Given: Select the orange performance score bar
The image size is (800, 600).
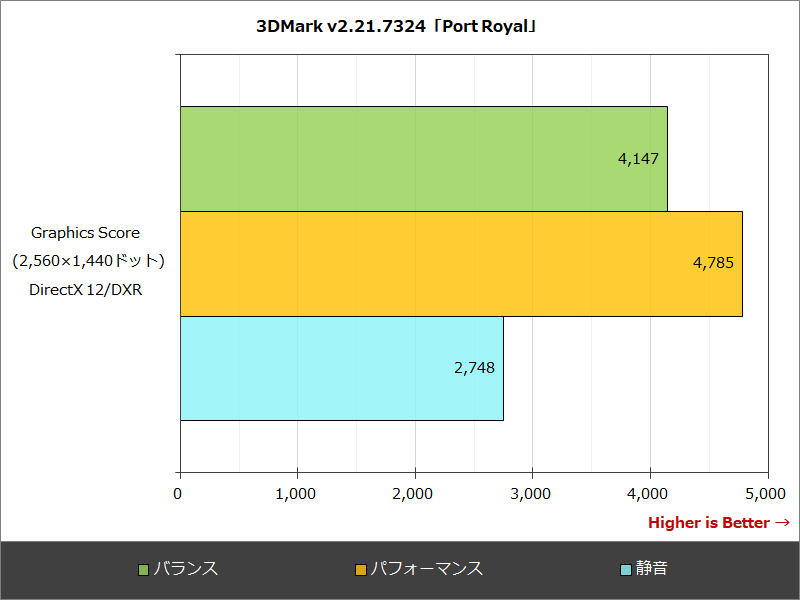Looking at the screenshot, I should point(460,261).
